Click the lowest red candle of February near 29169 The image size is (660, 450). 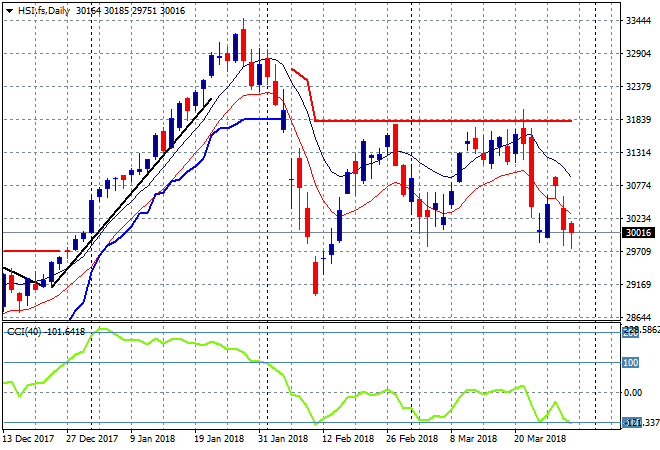tap(315, 278)
